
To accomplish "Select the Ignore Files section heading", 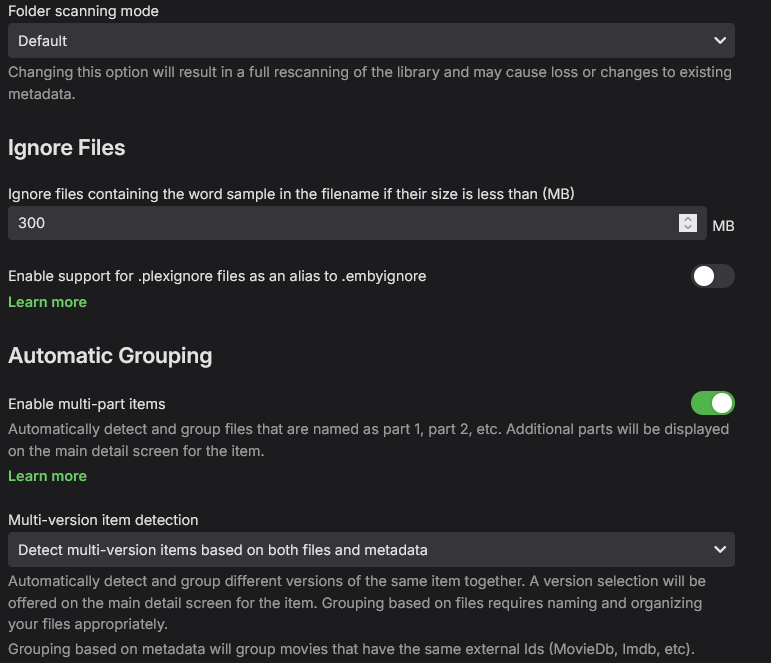I will (x=67, y=148).
